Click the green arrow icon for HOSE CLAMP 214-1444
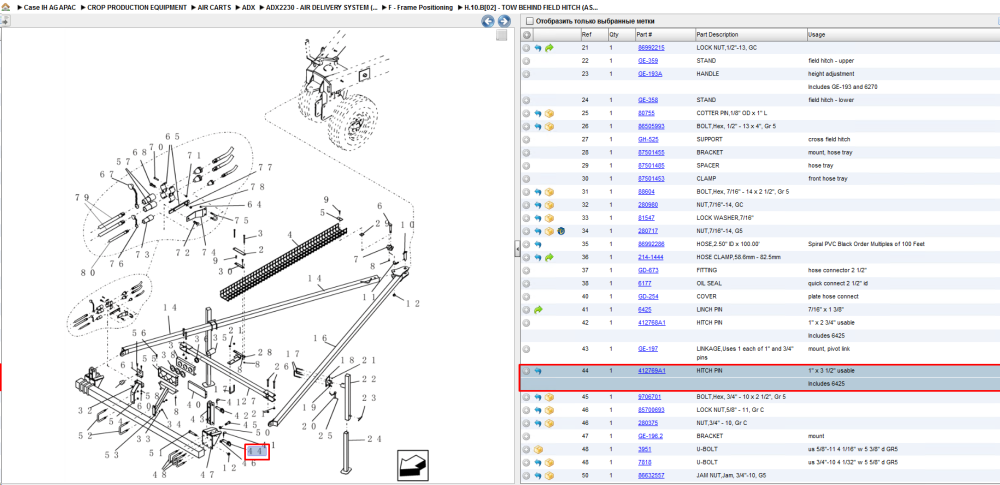Viewport: 1000px width, 485px height. pos(549,257)
